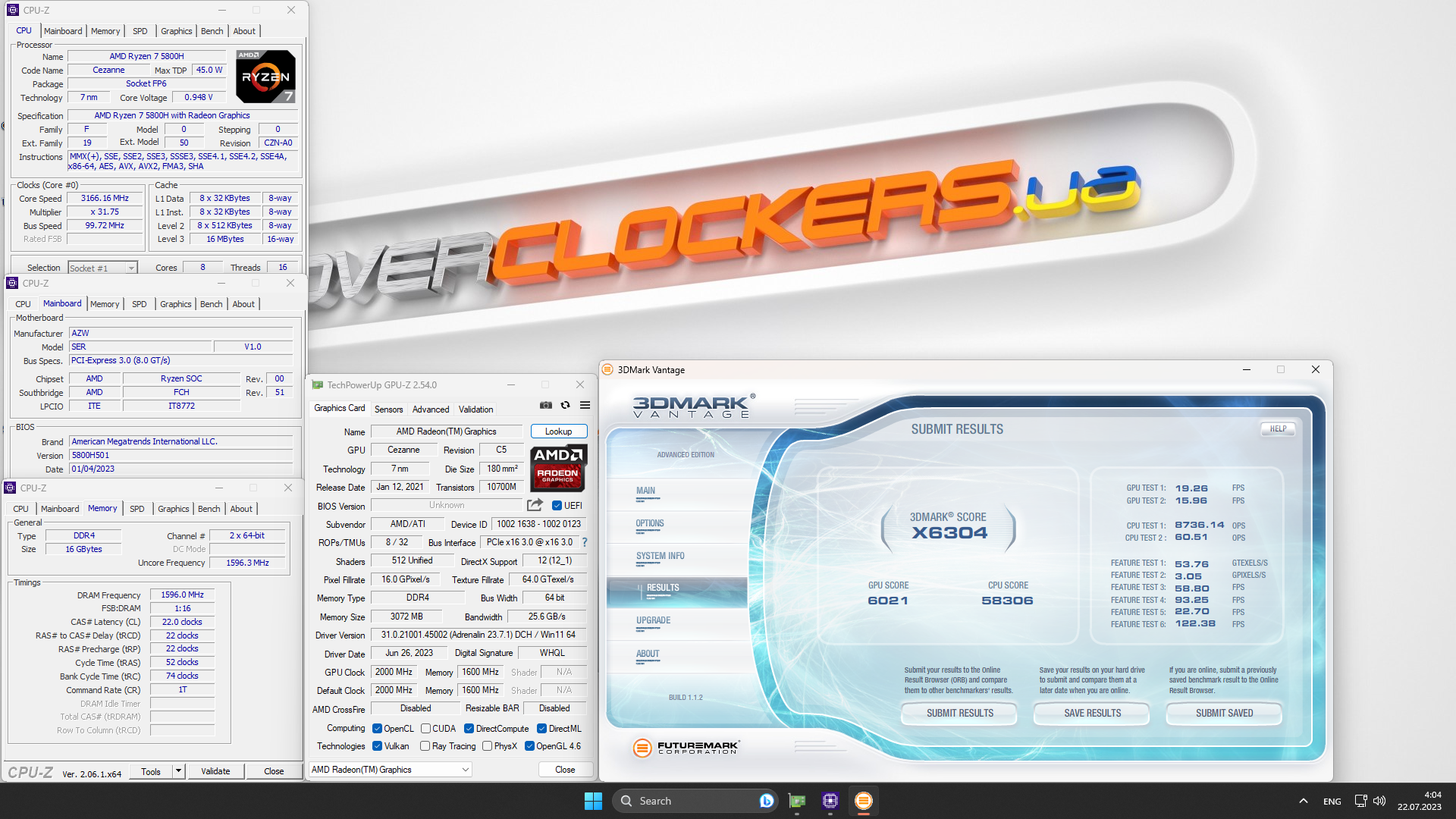Switch to Advanced tab in GPU-Z

click(431, 409)
